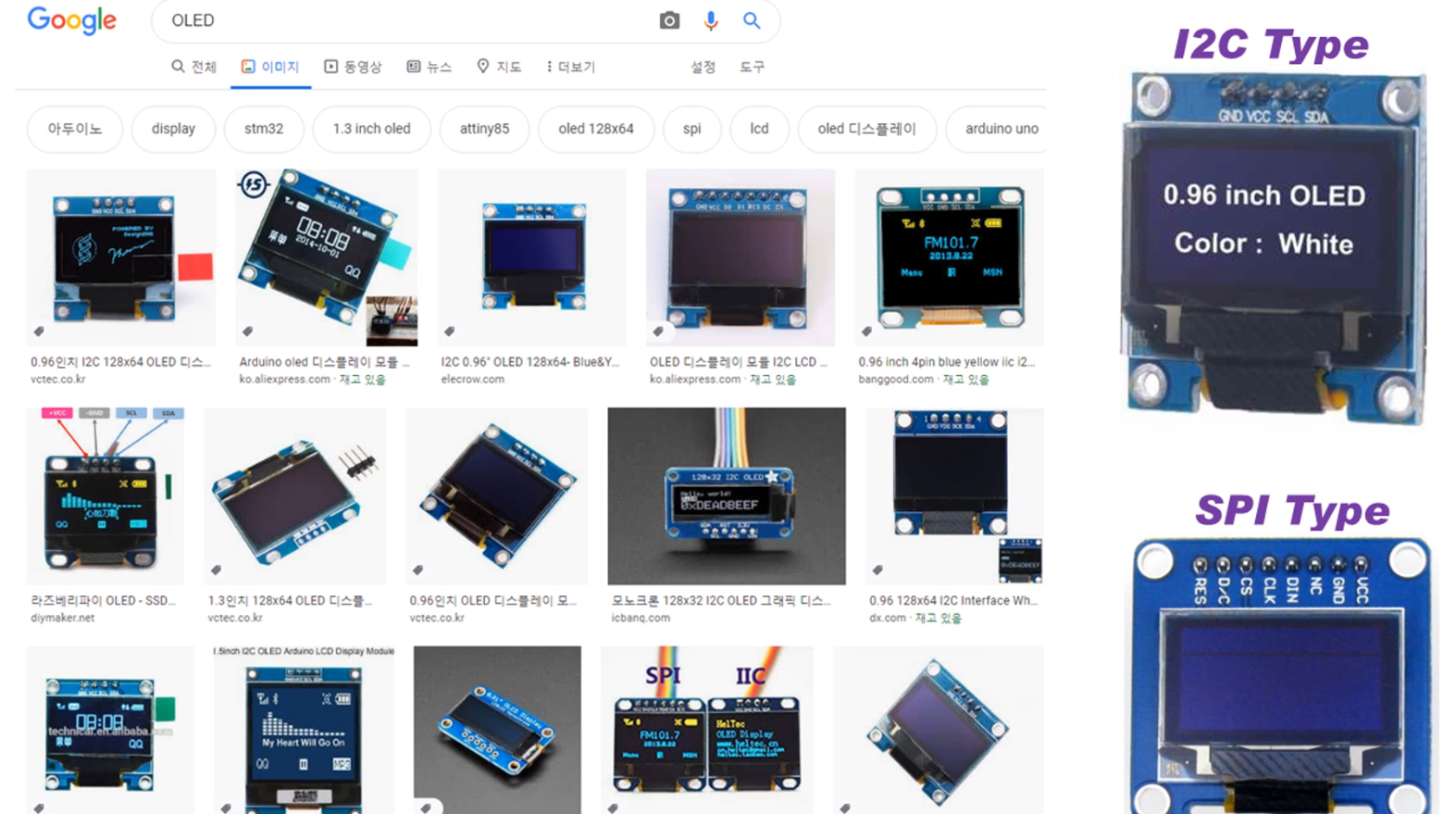Open 0.96 inch 4pin blue yellow title
The height and width of the screenshot is (814, 1456).
coord(946,362)
